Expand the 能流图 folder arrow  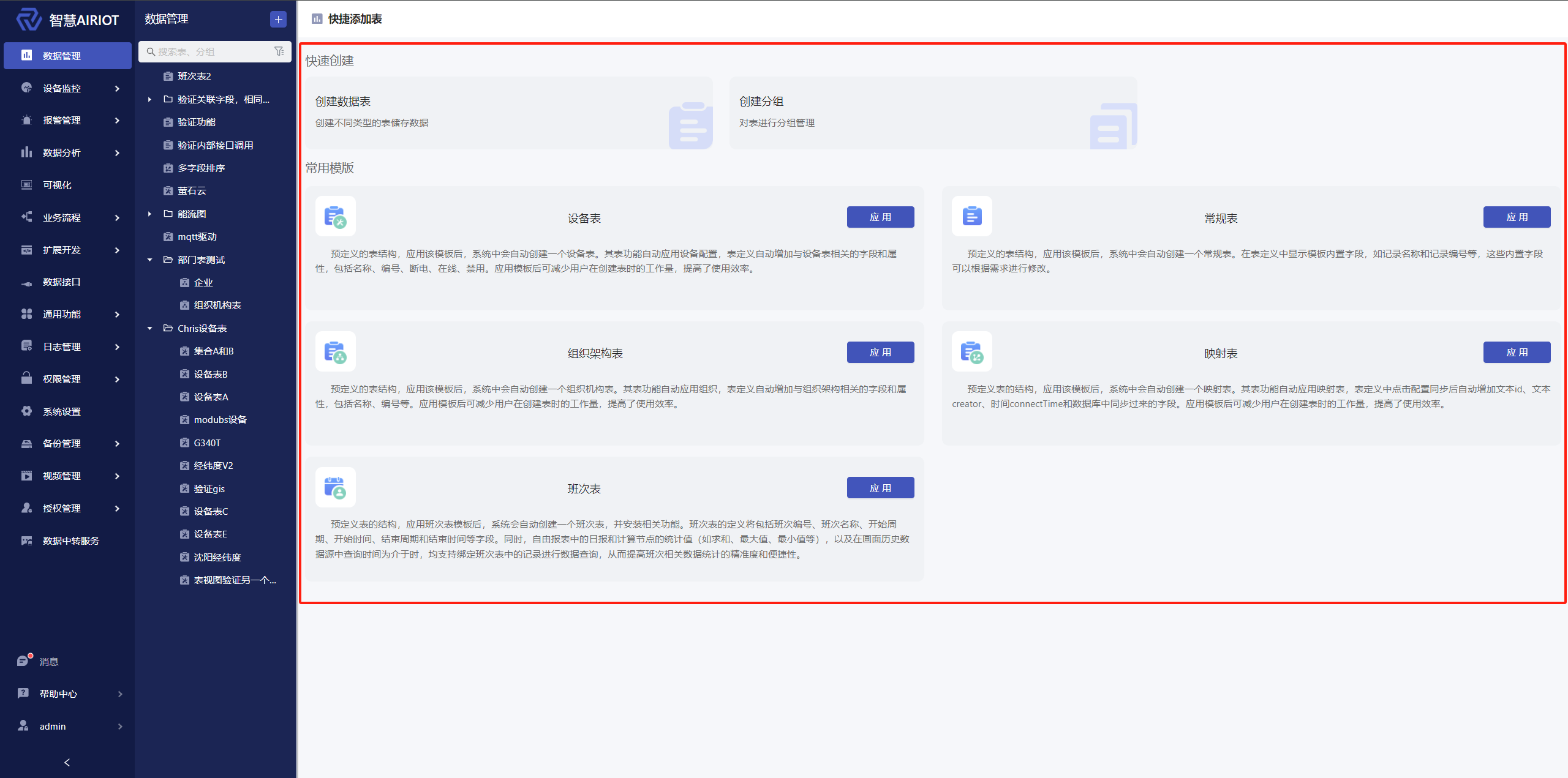coord(149,214)
